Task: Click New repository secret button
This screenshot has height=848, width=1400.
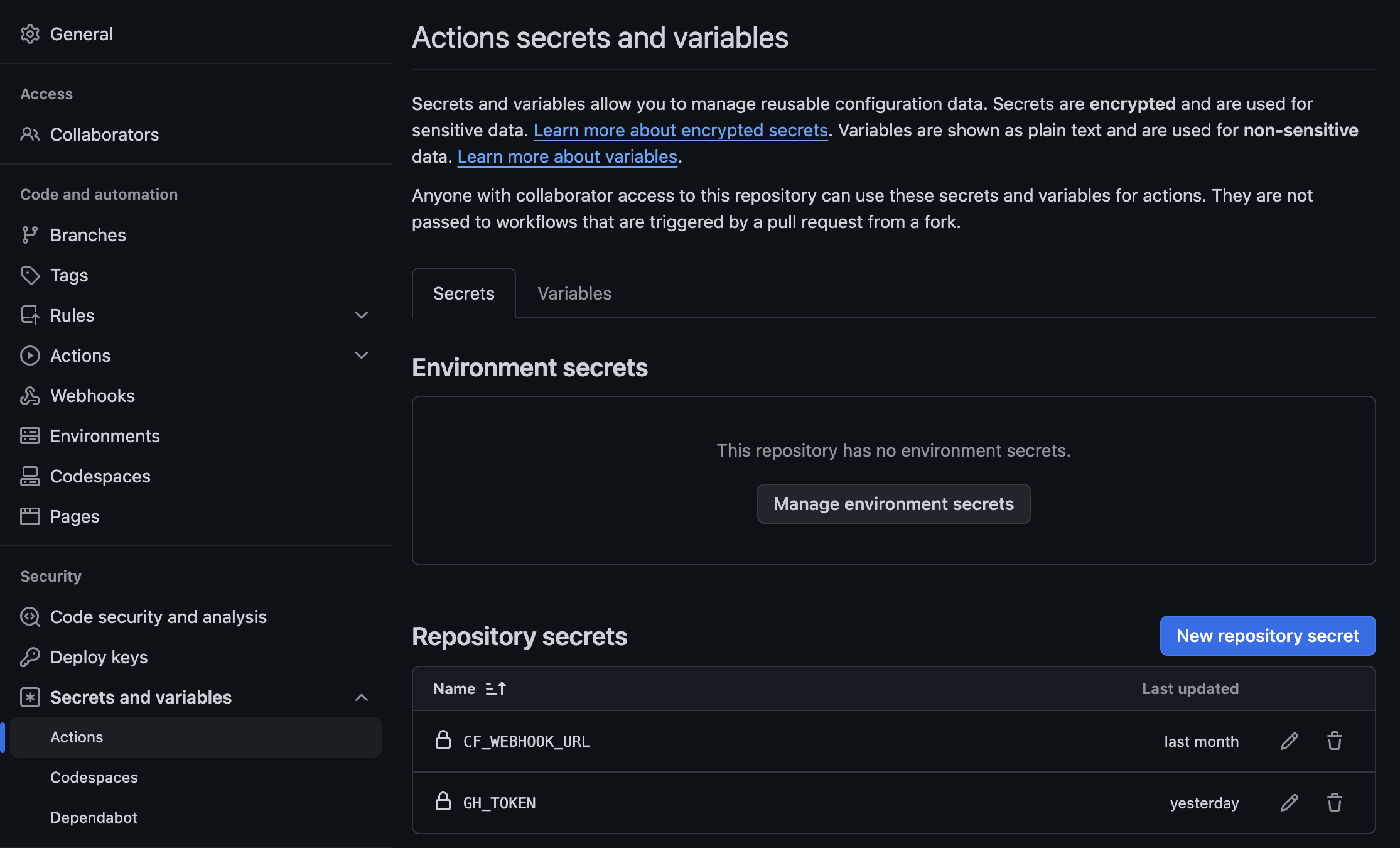Action: (x=1268, y=636)
